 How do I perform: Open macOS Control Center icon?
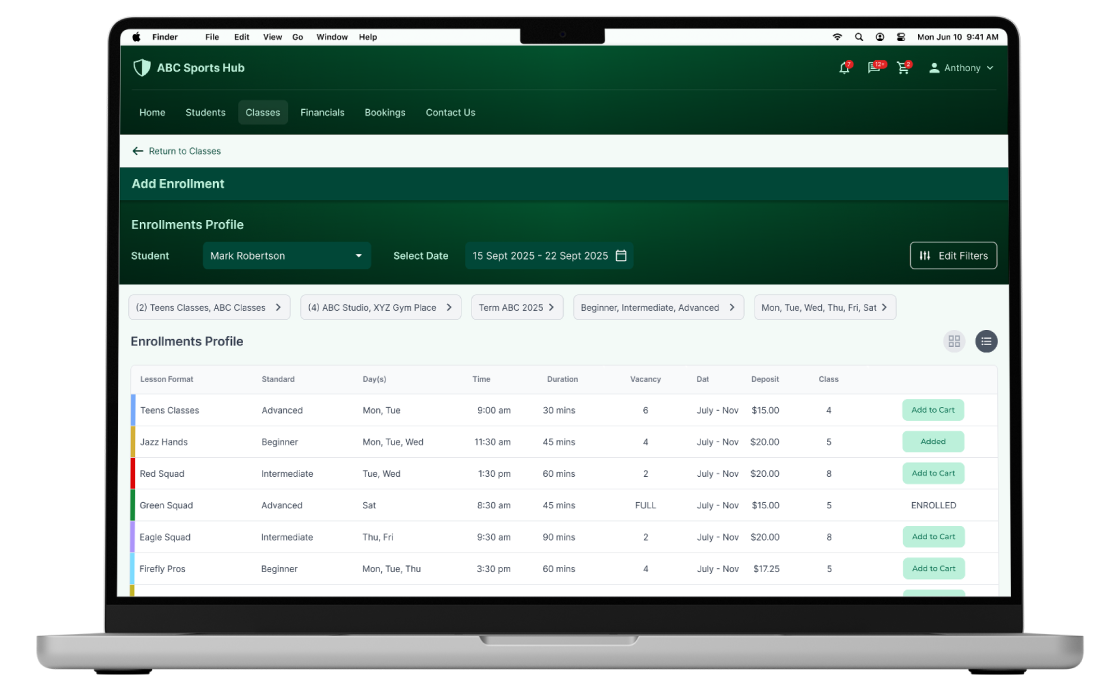click(x=901, y=37)
